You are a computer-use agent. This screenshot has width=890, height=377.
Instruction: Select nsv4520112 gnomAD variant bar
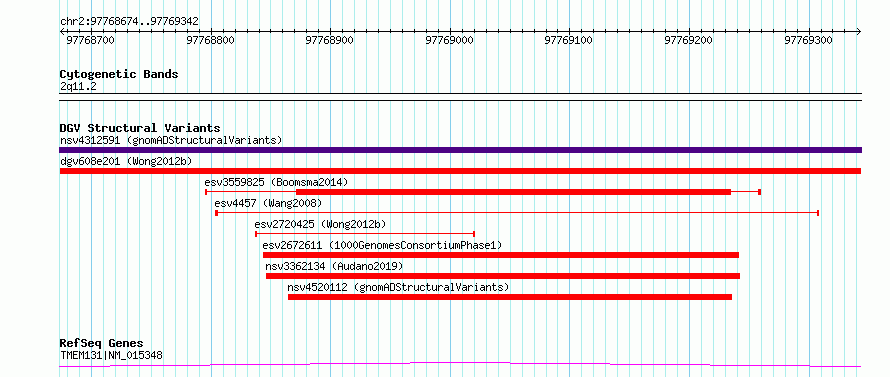pos(510,297)
